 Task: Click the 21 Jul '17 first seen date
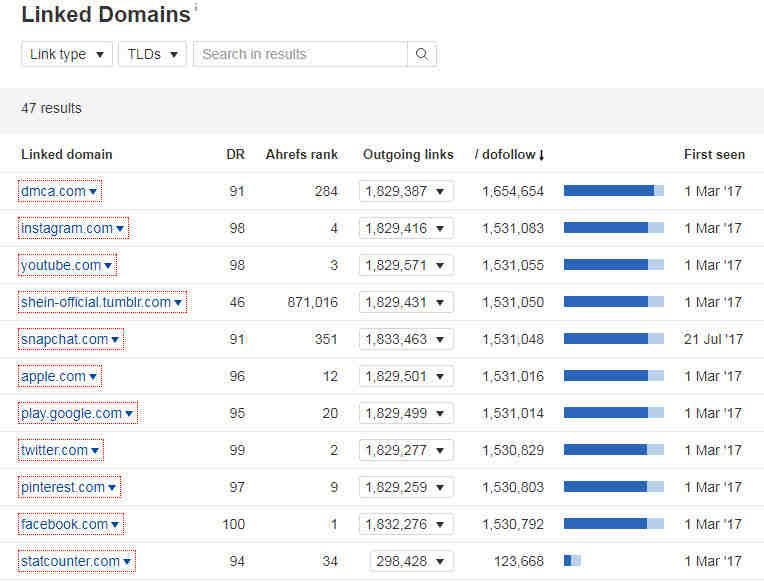(x=713, y=339)
